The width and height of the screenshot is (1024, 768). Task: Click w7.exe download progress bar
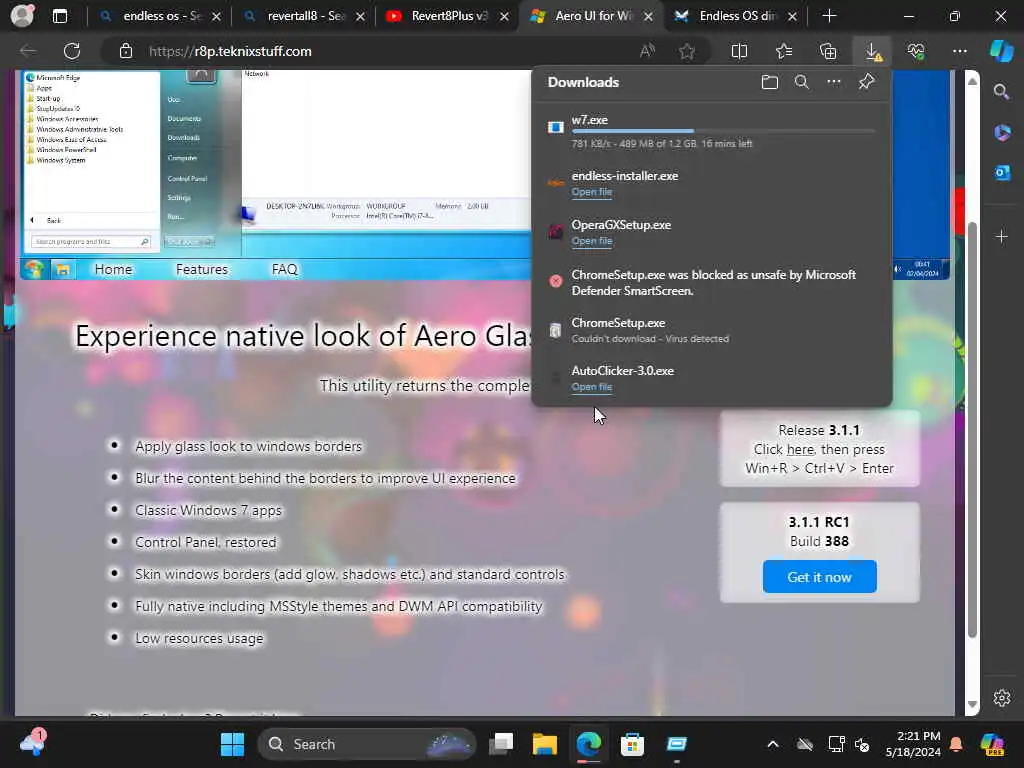[x=723, y=131]
